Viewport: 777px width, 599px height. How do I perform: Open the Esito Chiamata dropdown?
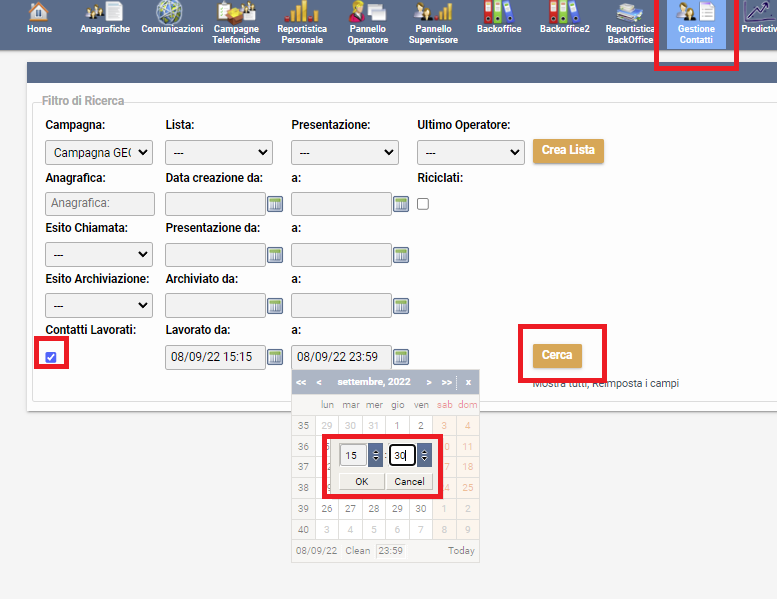point(99,255)
